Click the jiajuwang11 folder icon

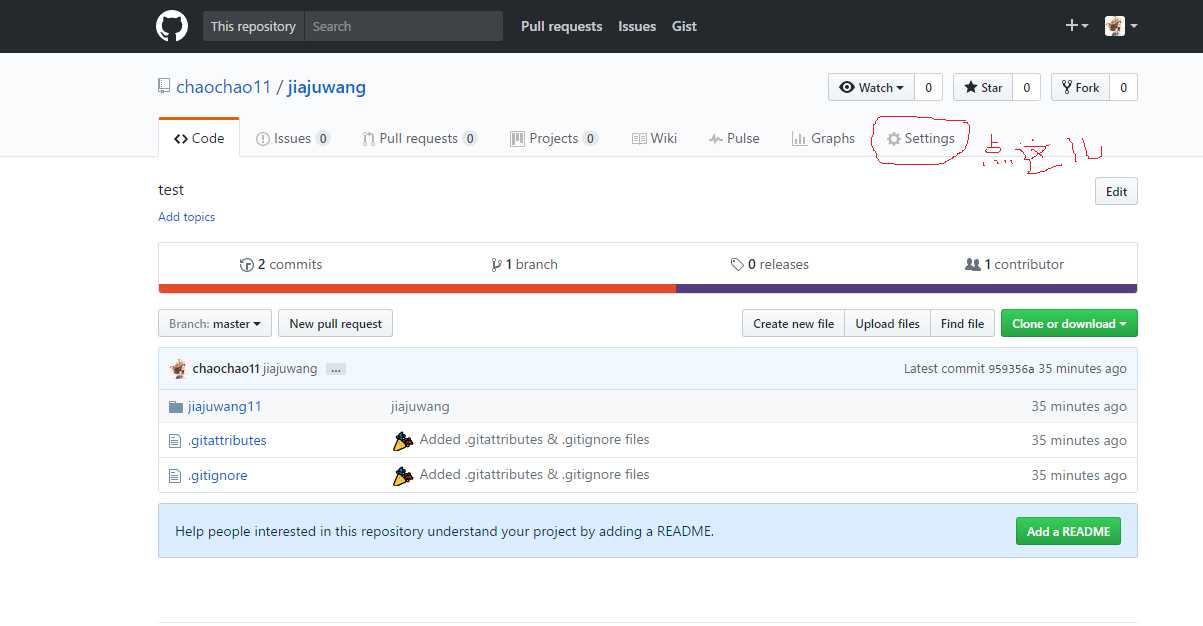tap(176, 406)
